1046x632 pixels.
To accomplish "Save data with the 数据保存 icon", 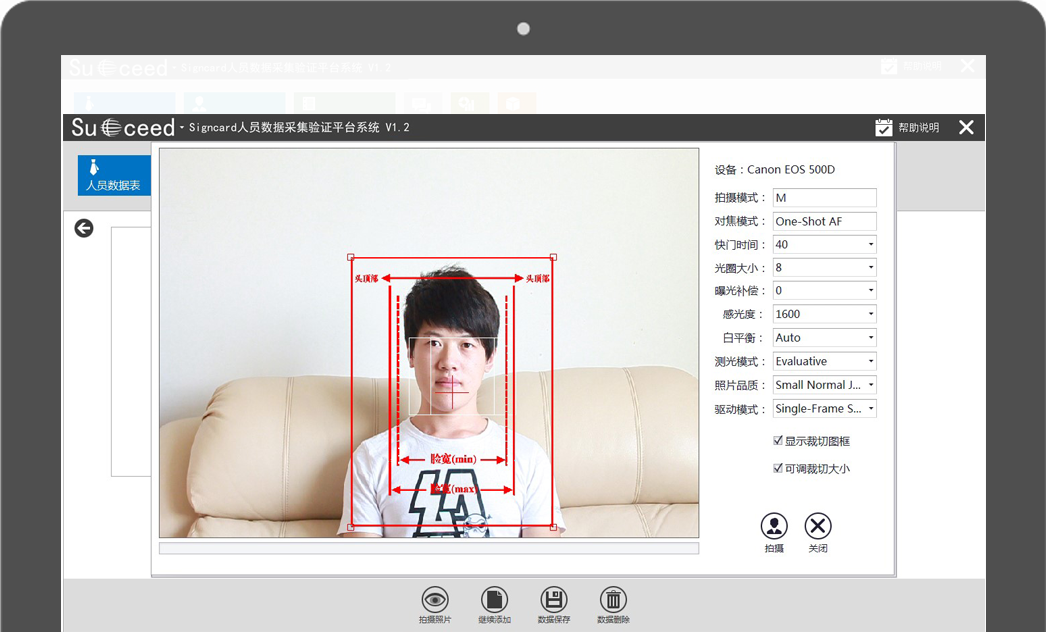I will (x=554, y=599).
